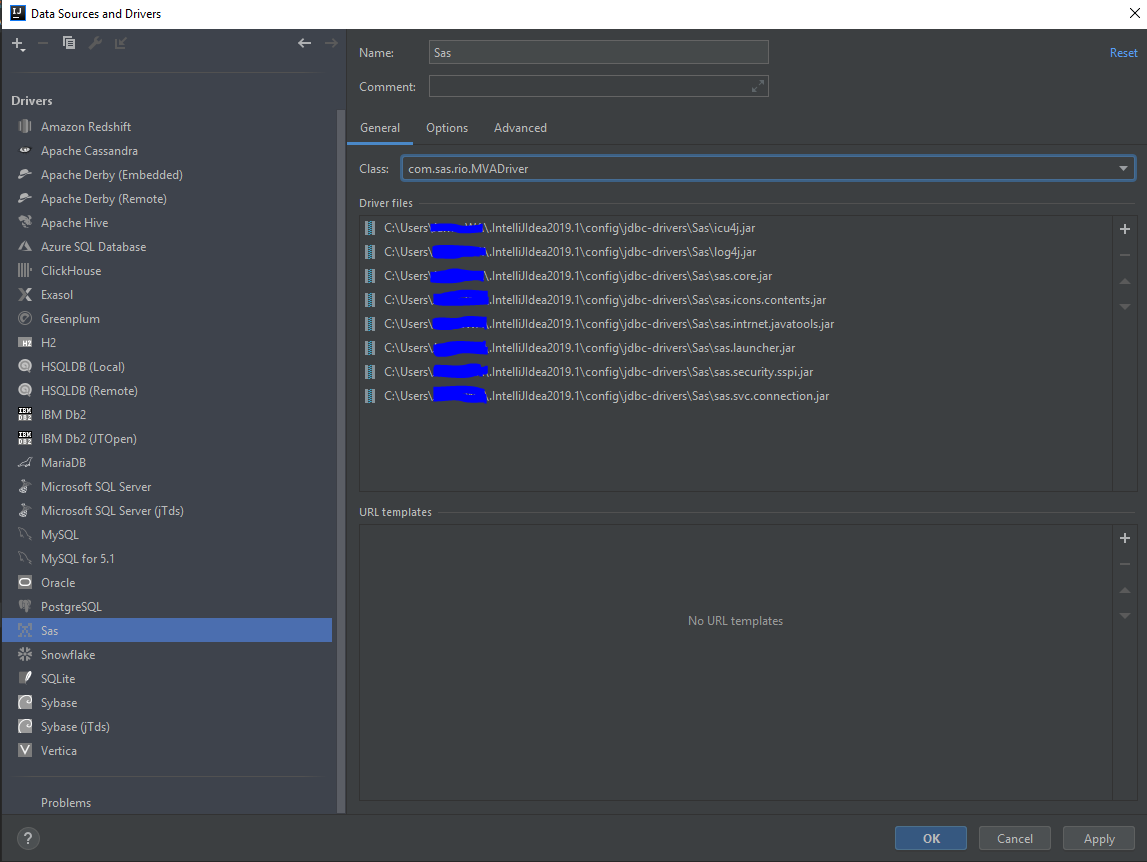Move a driver file down with the arrow
Image resolution: width=1147 pixels, height=862 pixels.
[1124, 307]
